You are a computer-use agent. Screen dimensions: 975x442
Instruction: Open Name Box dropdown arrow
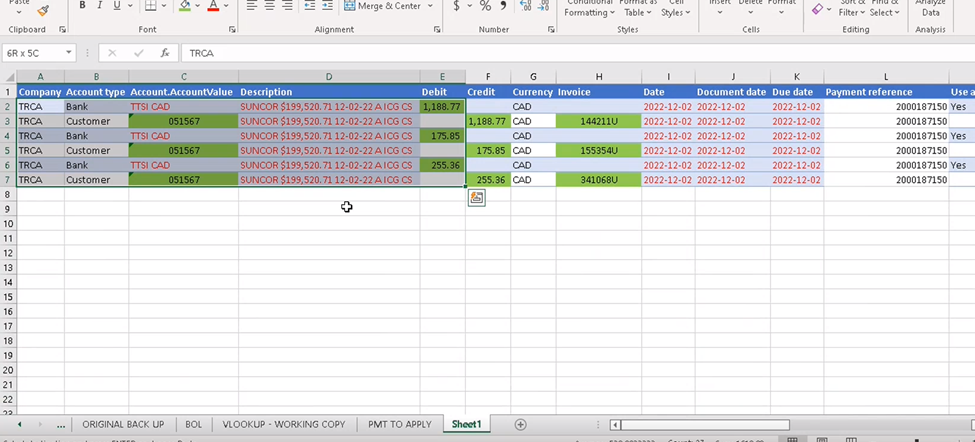pyautogui.click(x=68, y=53)
